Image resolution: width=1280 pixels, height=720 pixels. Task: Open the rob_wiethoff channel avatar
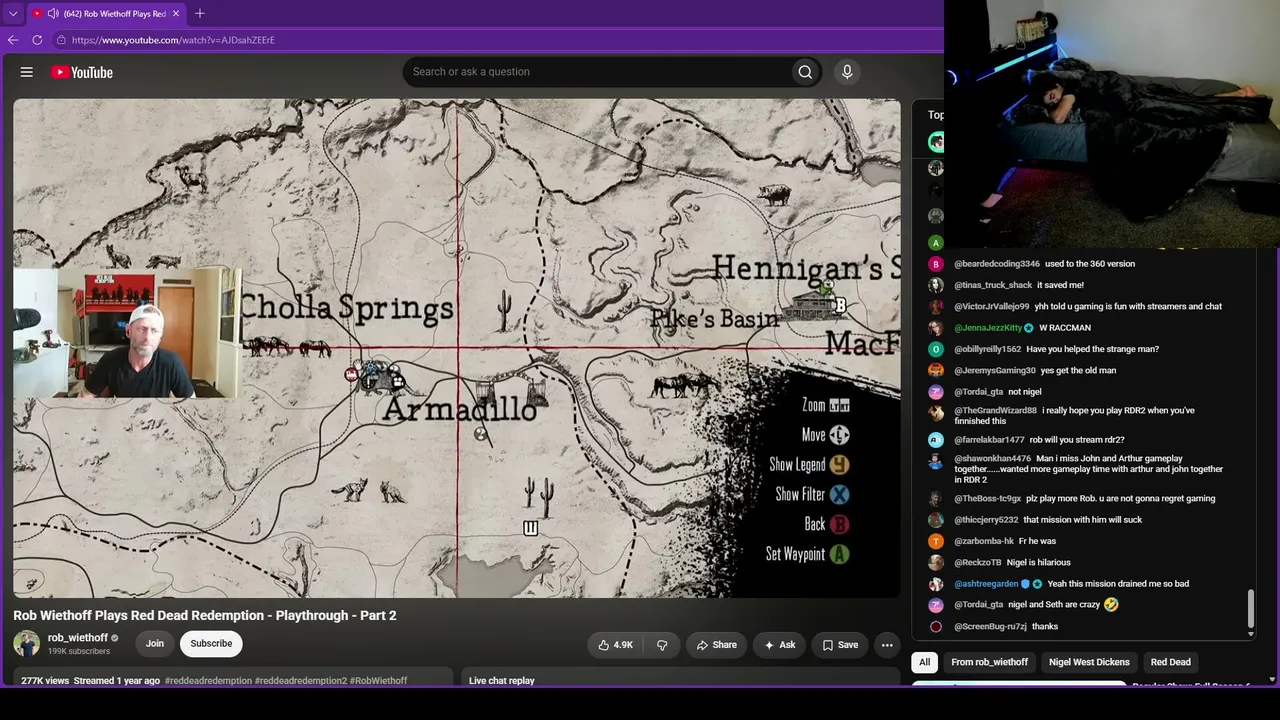point(27,643)
